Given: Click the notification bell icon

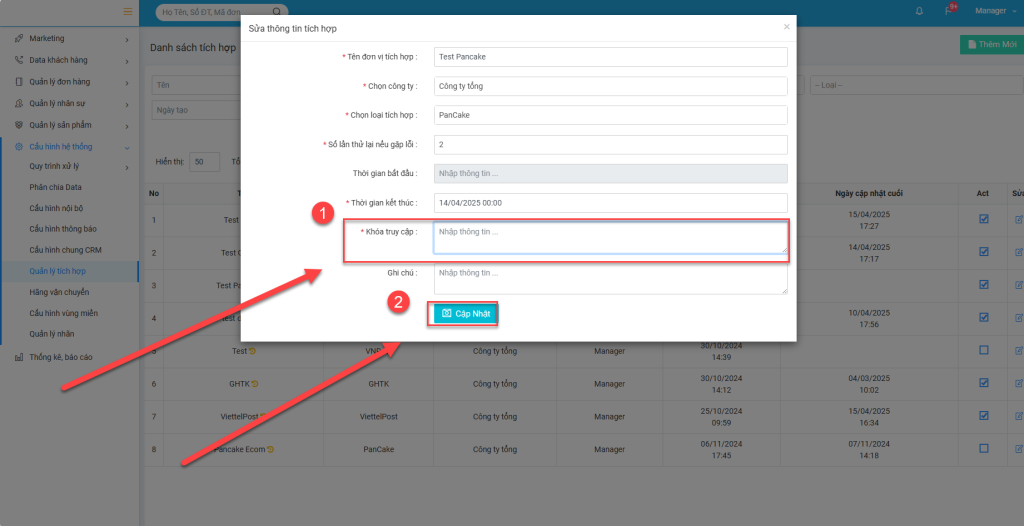Looking at the screenshot, I should (919, 11).
